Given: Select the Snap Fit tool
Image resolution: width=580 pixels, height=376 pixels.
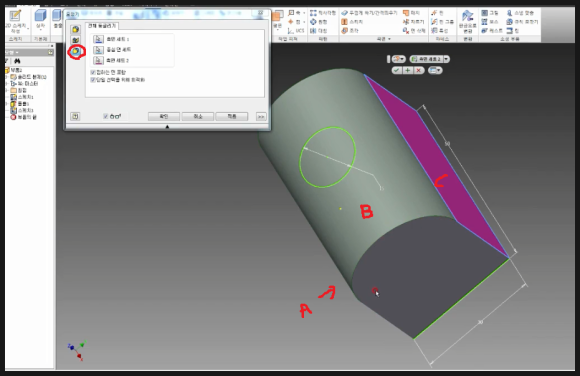Looking at the screenshot, I should coord(520,13).
